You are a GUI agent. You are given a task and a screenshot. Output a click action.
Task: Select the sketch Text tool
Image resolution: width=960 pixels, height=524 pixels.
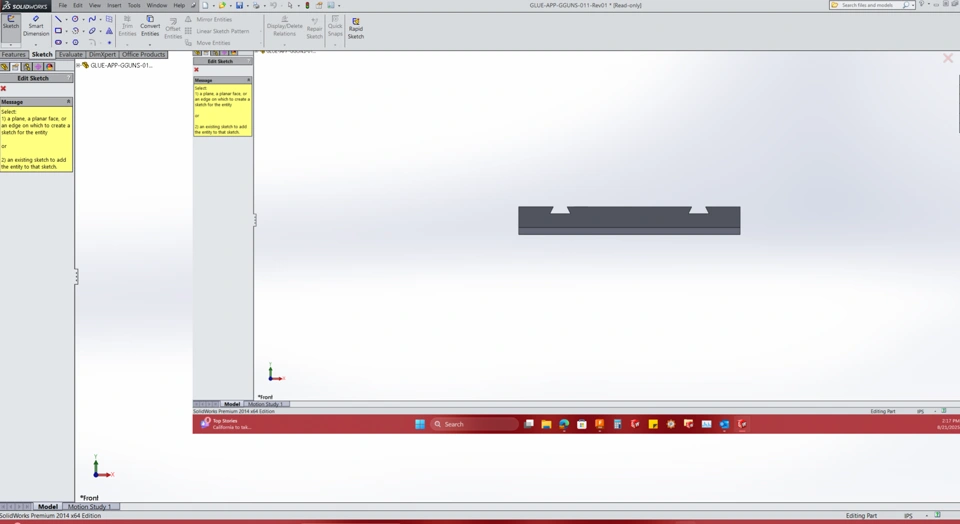pos(109,31)
